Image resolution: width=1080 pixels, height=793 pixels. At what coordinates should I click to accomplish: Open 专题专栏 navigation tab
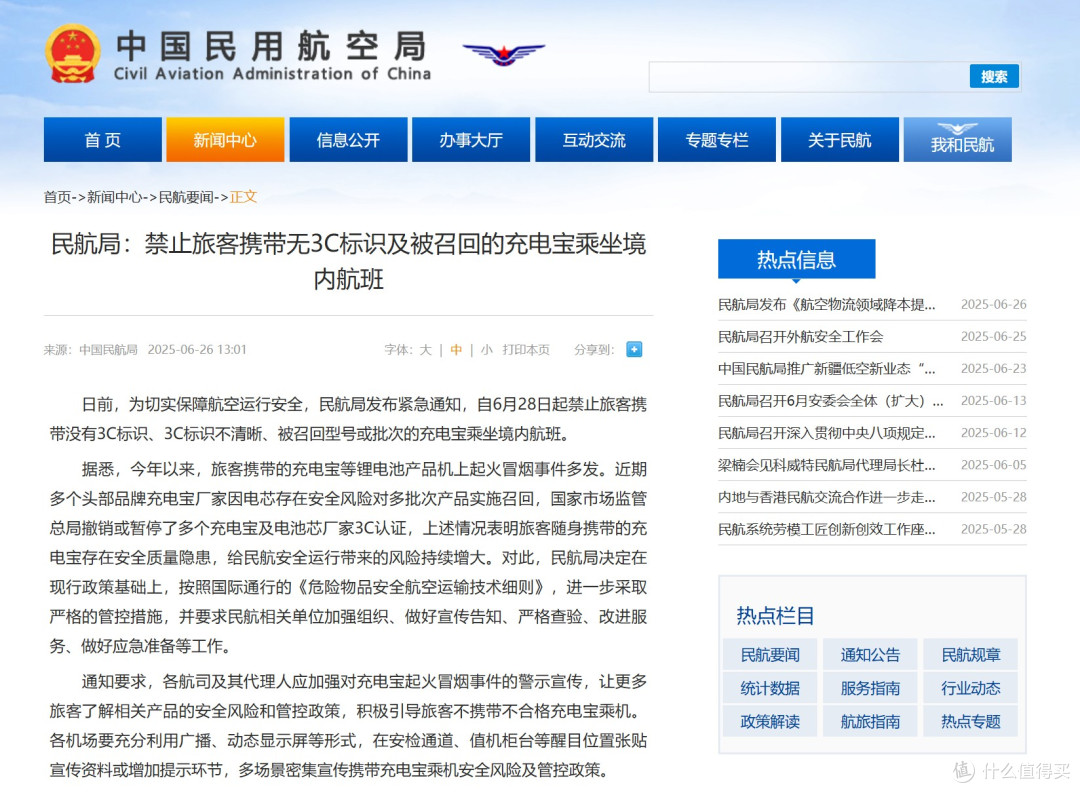pos(716,140)
